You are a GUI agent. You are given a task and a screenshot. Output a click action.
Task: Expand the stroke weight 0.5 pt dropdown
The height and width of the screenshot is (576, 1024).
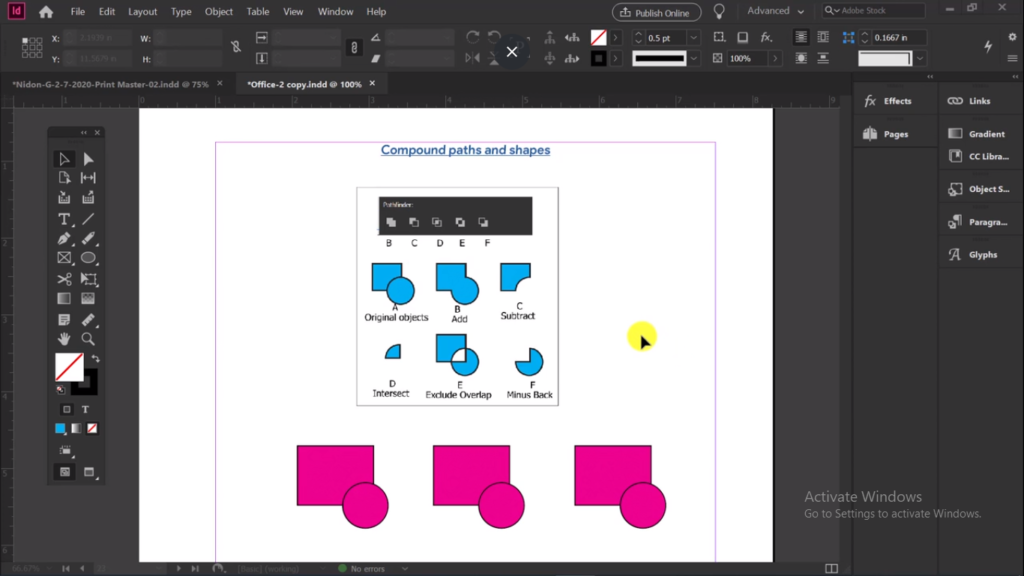[x=694, y=38]
